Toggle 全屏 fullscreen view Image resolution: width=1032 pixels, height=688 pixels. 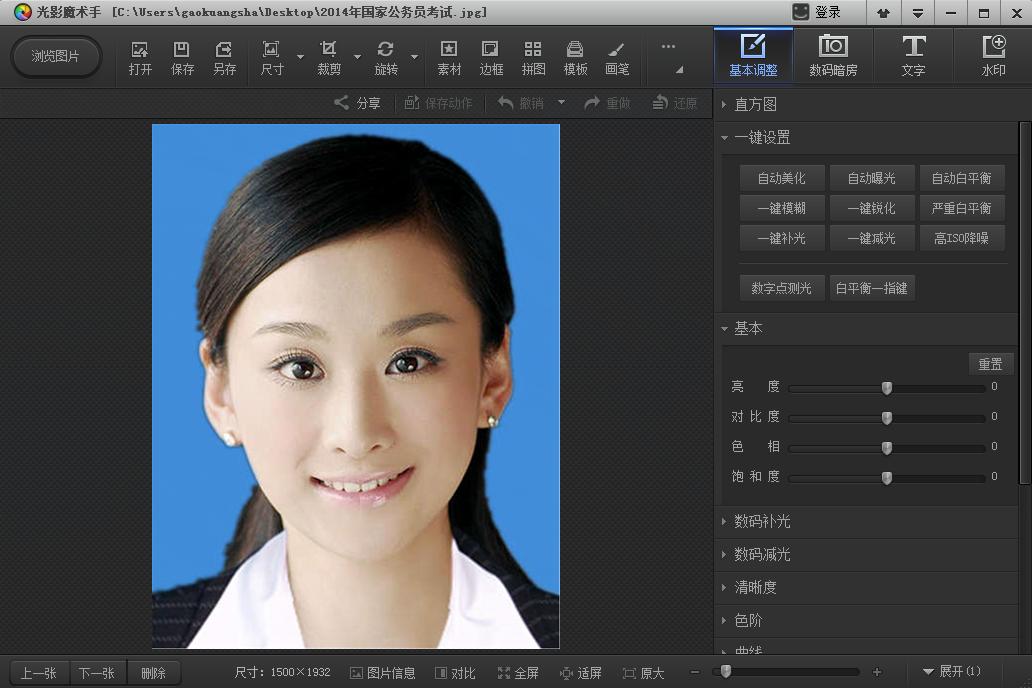coord(518,672)
